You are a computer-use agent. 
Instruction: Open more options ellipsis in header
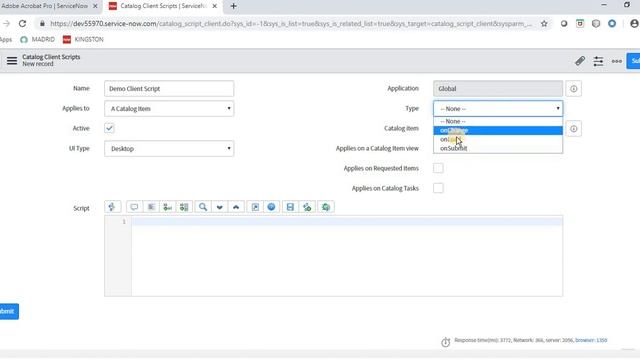pyautogui.click(x=617, y=61)
